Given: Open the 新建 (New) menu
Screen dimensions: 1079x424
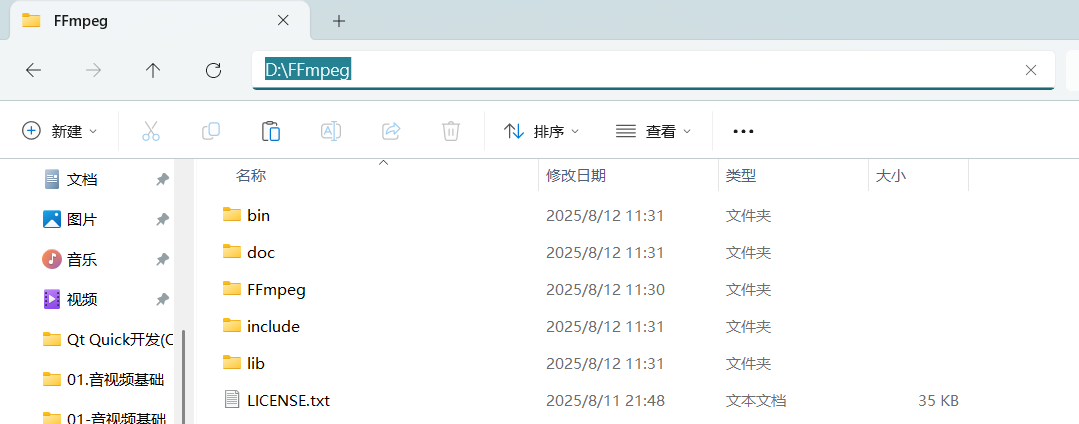Looking at the screenshot, I should click(60, 131).
